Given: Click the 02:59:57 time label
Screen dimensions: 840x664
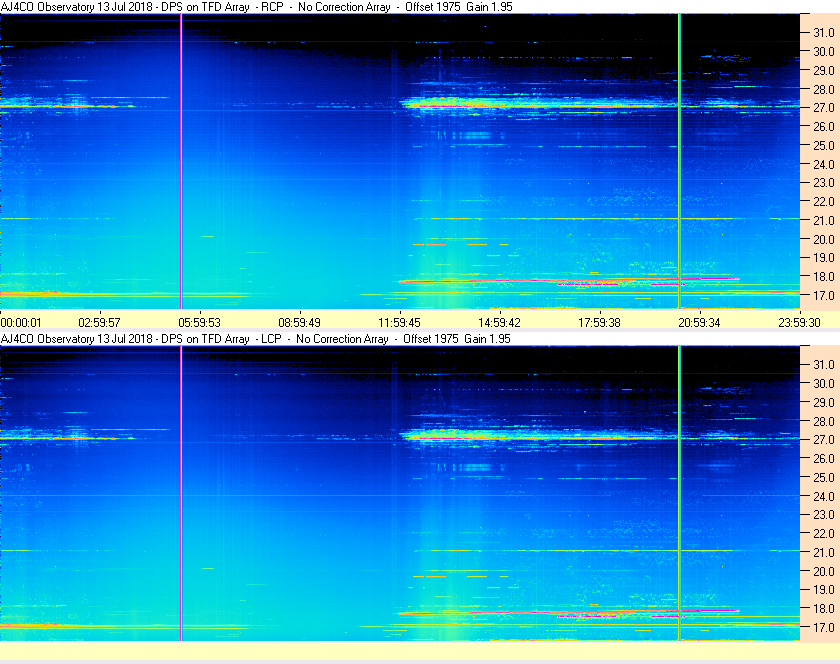Looking at the screenshot, I should click(100, 323).
